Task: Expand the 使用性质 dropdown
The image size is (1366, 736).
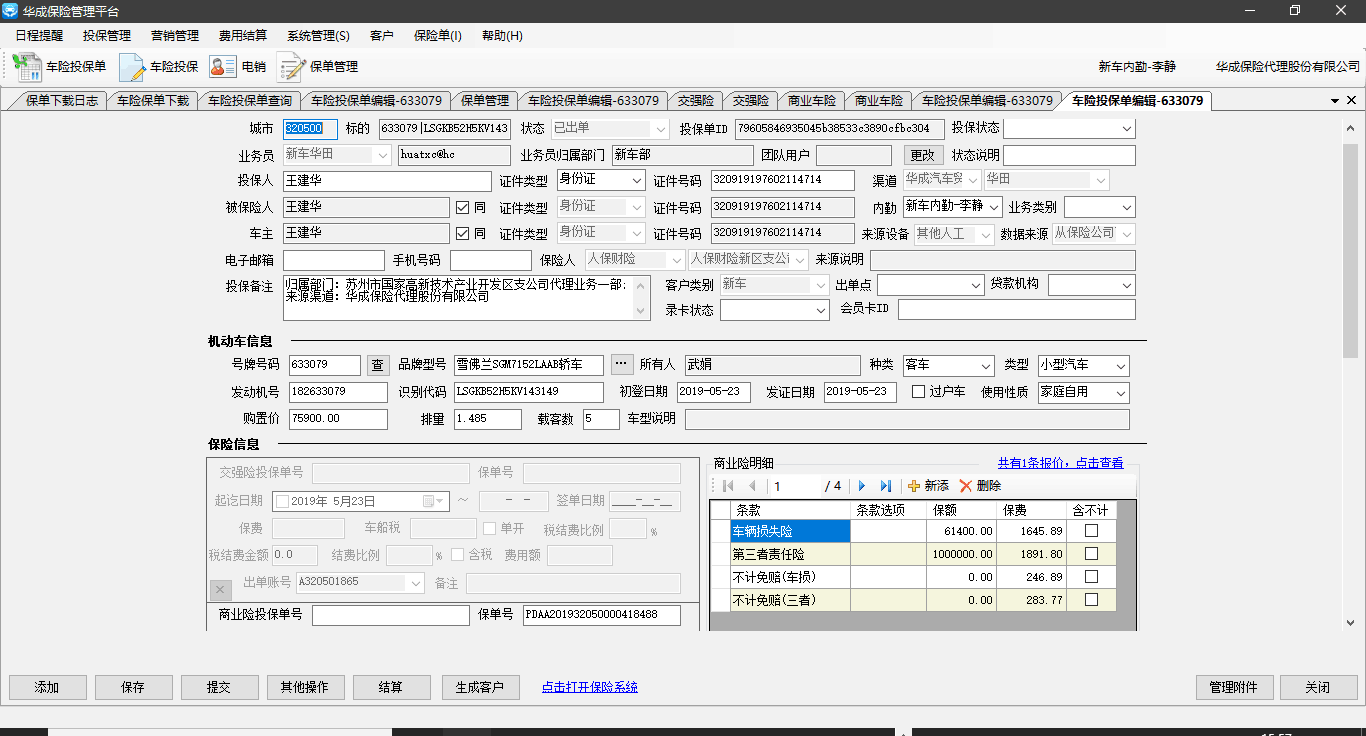Action: coord(1120,392)
